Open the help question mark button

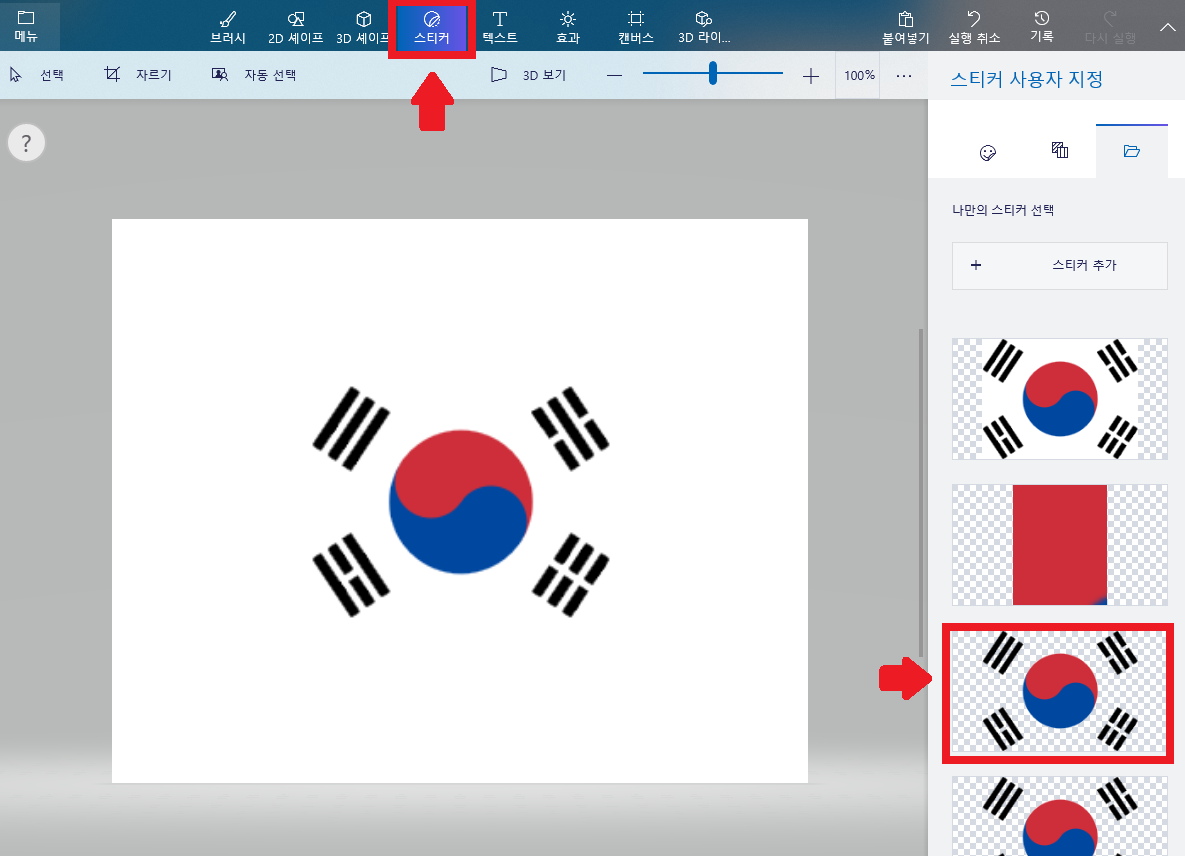(26, 143)
